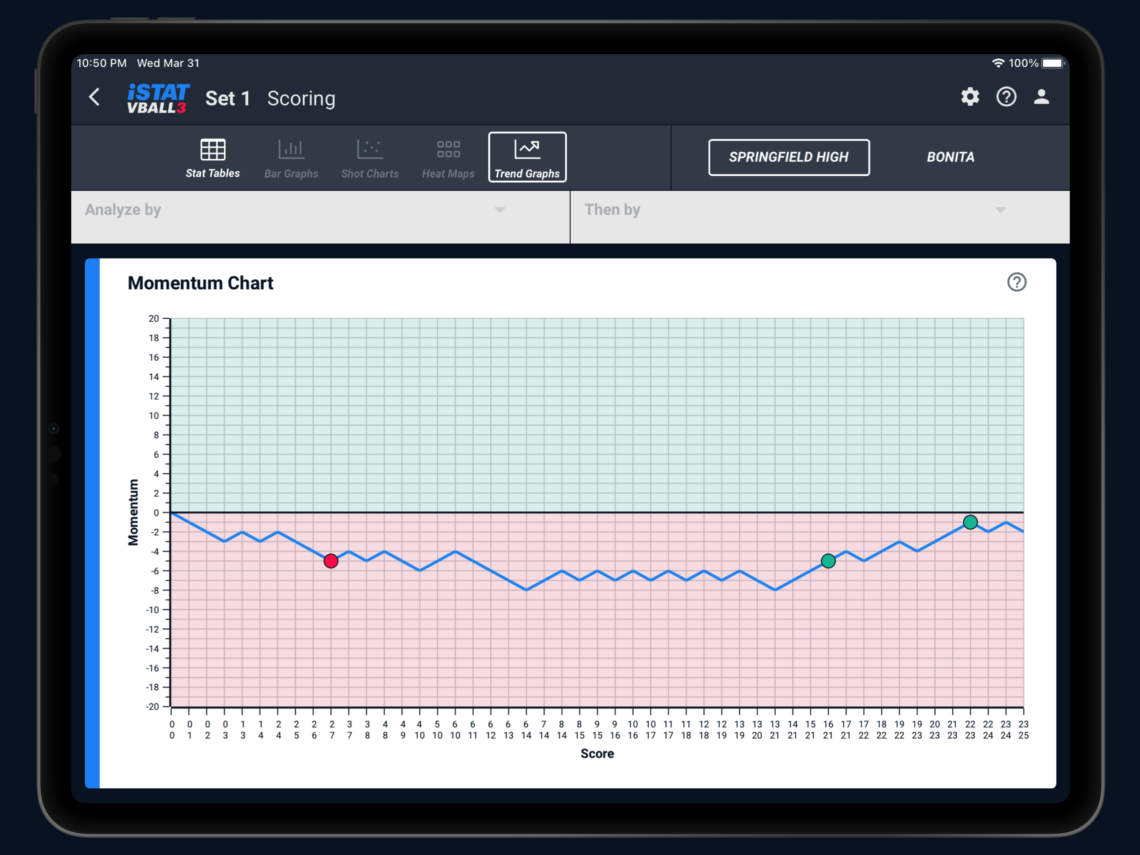The height and width of the screenshot is (855, 1140).
Task: Tap the Set 1 title
Action: 228,98
